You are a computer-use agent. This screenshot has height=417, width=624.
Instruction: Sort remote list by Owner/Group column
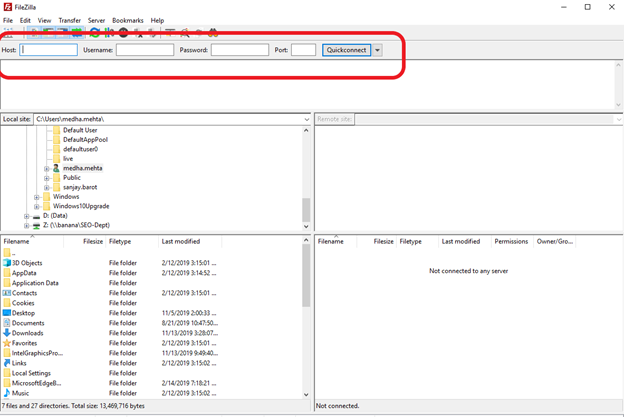coord(554,242)
